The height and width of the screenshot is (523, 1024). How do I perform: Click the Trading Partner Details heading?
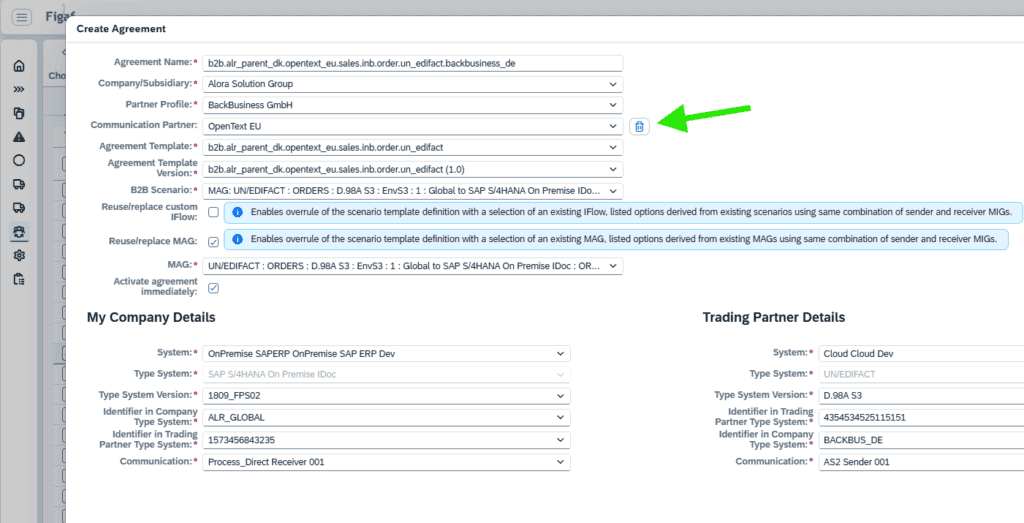point(774,317)
